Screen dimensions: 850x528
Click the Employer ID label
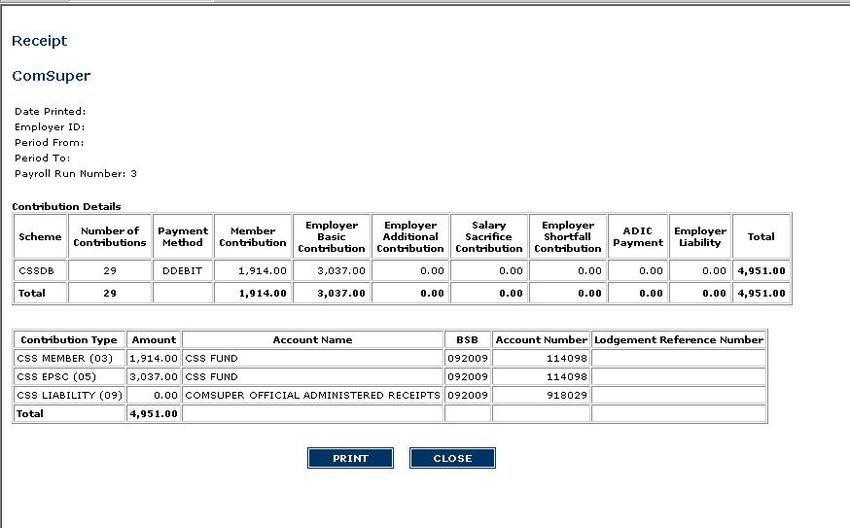pyautogui.click(x=49, y=127)
